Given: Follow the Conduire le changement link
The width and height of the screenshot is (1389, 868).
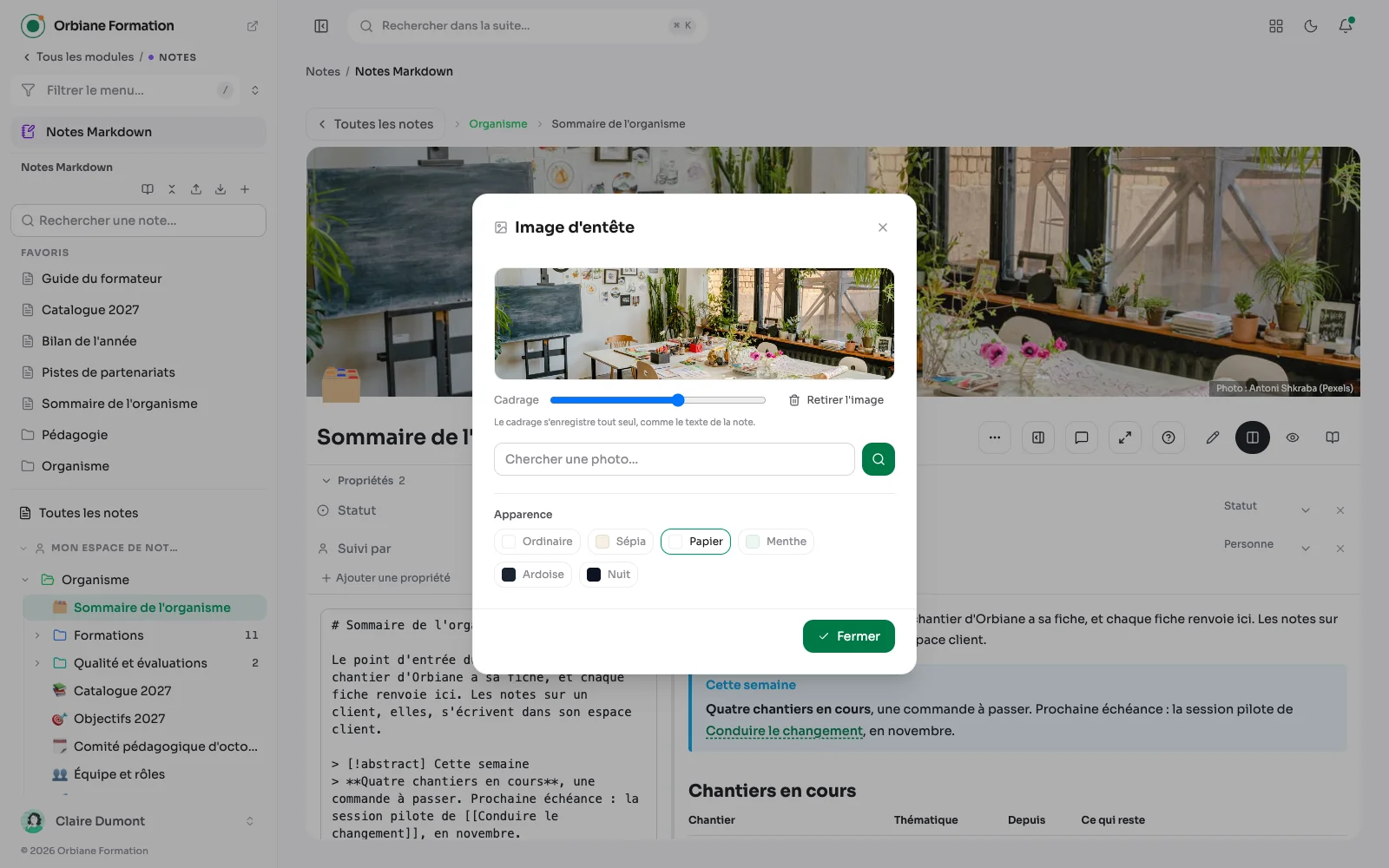Looking at the screenshot, I should pos(785,731).
